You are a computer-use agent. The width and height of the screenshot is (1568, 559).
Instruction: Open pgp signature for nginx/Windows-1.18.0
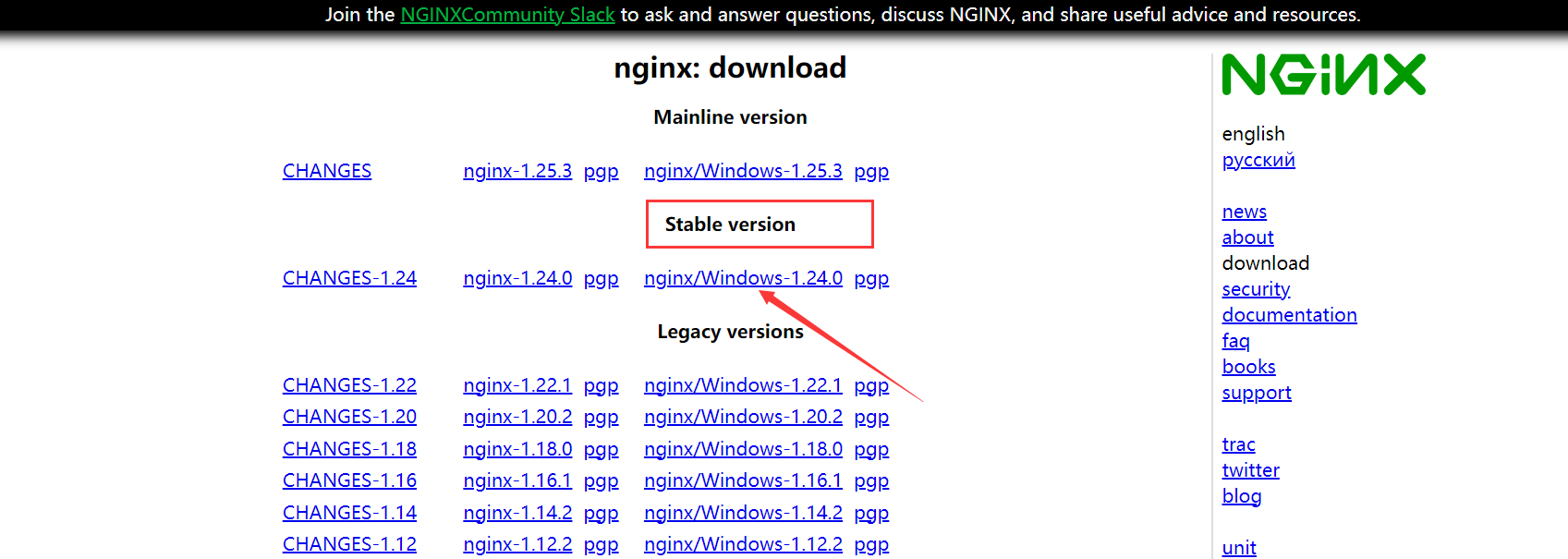click(871, 450)
